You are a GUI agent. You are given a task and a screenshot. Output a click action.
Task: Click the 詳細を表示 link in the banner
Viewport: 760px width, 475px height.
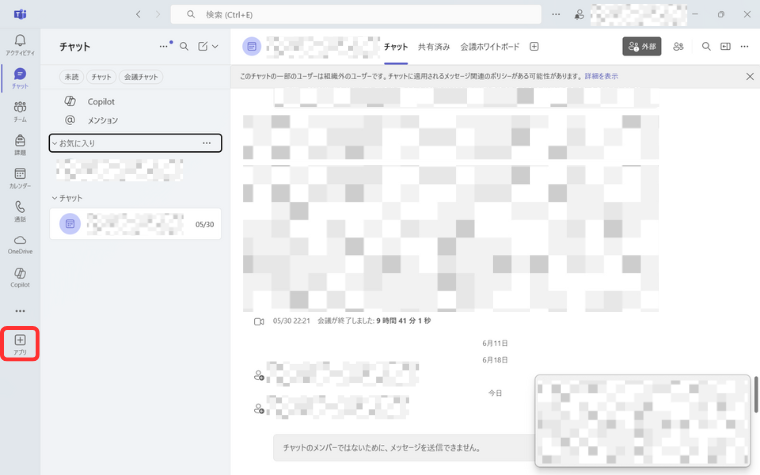601,76
